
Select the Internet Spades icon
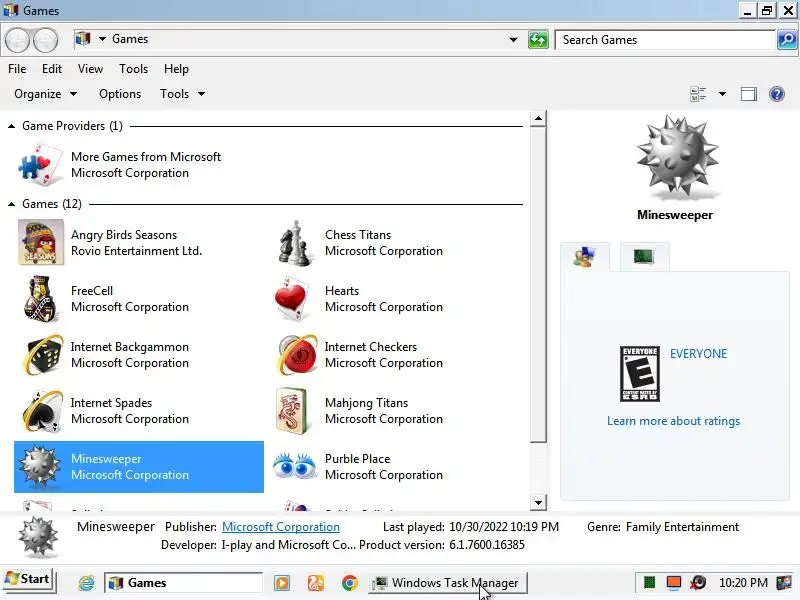42,411
